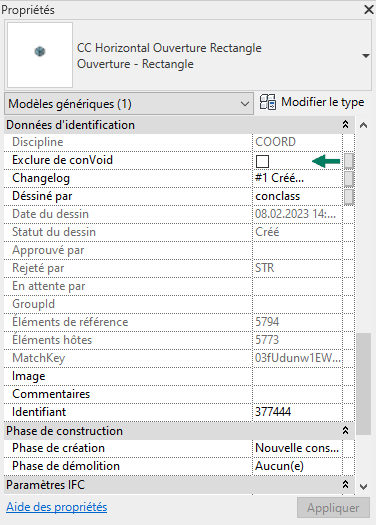Click the Image parameter label
The width and height of the screenshot is (376, 525).
[28, 376]
